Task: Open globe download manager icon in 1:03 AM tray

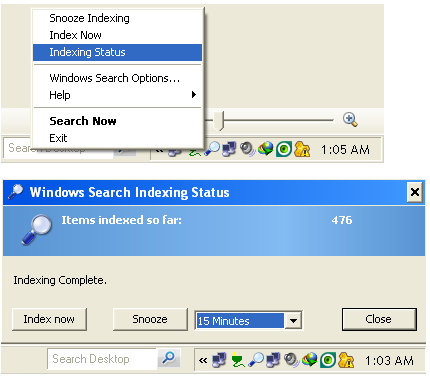Action: pyautogui.click(x=310, y=360)
